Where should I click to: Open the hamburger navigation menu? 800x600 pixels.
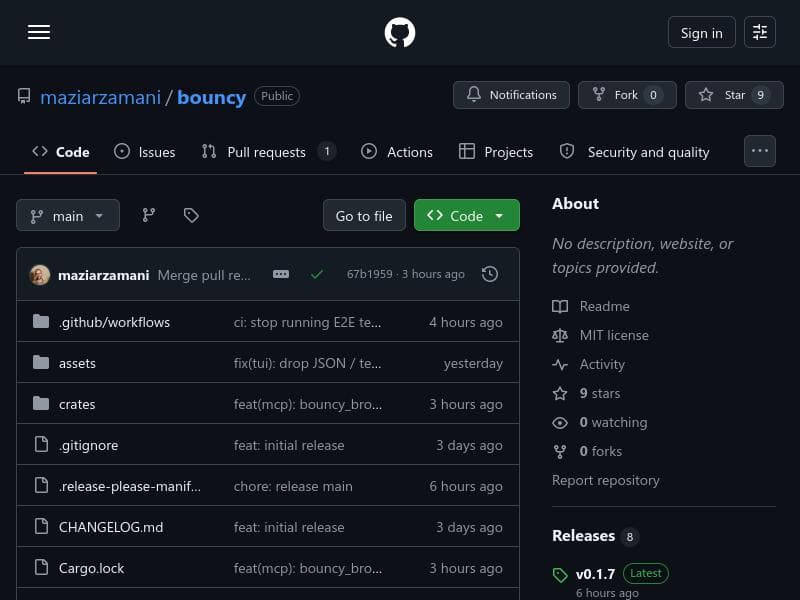coord(39,32)
